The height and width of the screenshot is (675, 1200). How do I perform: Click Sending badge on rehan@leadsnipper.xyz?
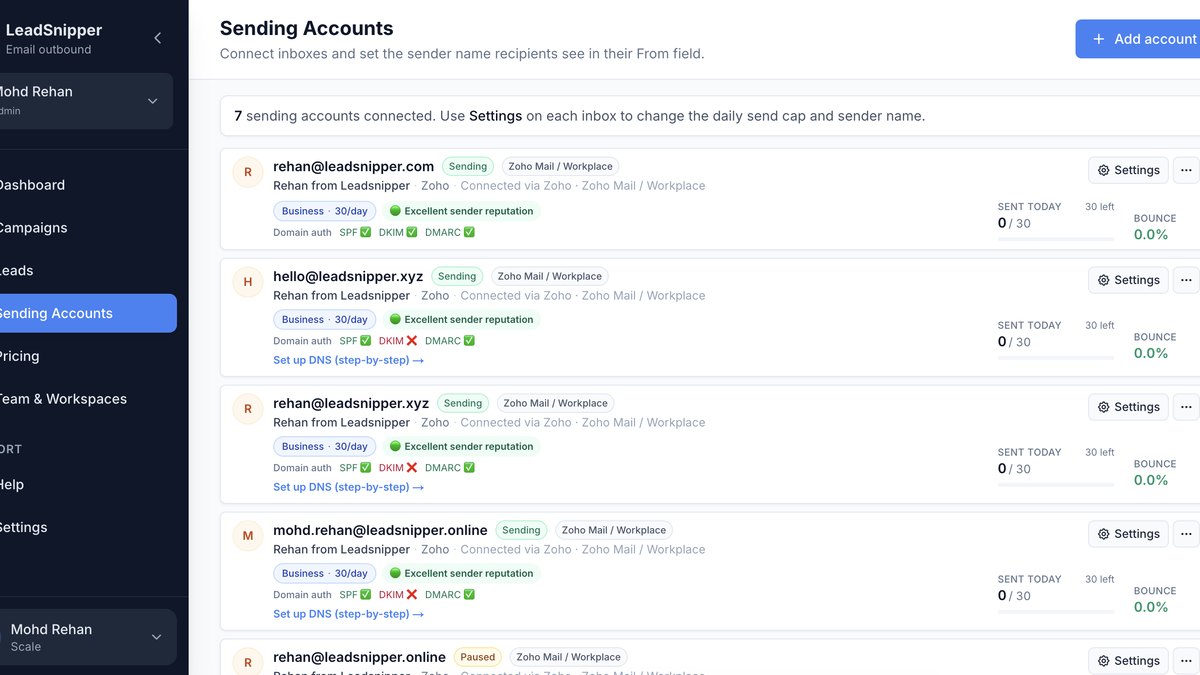pos(463,403)
